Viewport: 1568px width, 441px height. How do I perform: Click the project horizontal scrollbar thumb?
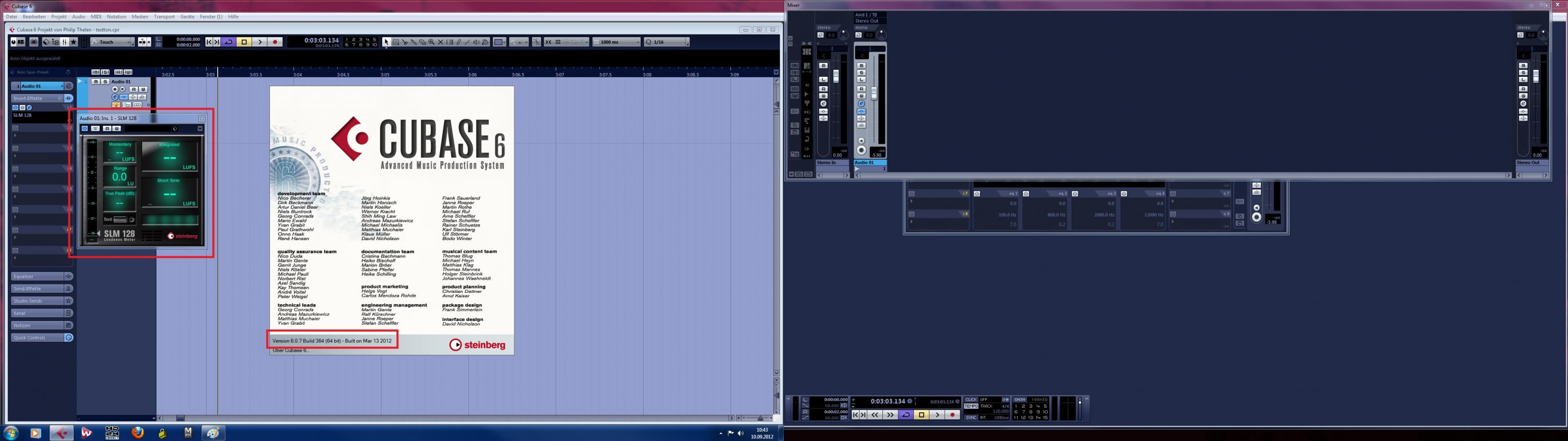(x=180, y=419)
